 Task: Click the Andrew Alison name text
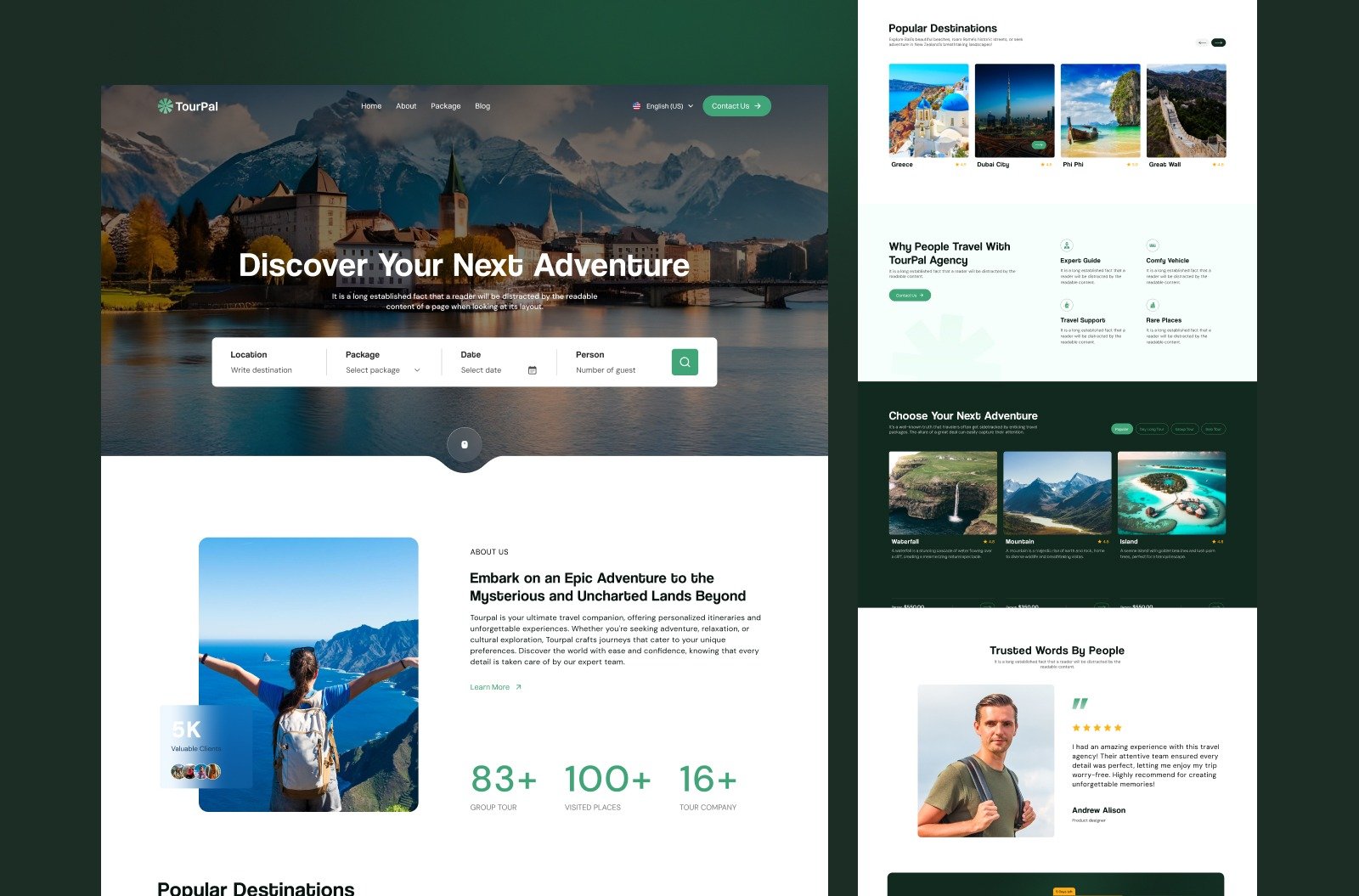[1098, 810]
